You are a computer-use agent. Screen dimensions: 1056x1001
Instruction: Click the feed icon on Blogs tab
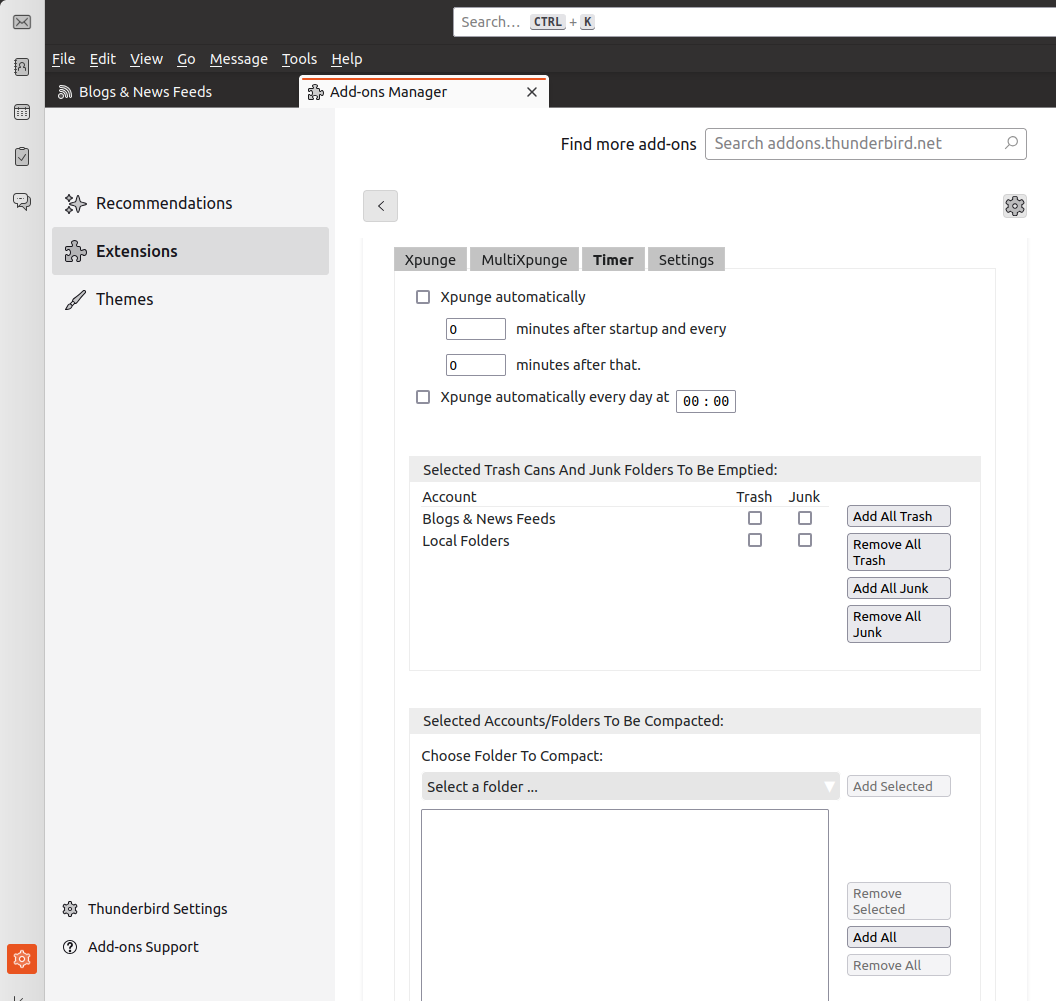pos(65,92)
